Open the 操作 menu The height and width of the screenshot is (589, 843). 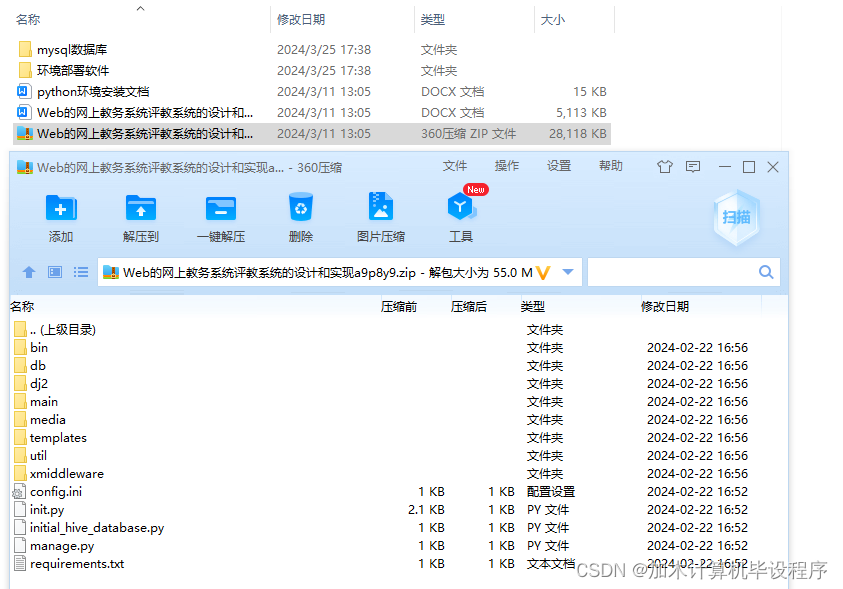coord(506,166)
